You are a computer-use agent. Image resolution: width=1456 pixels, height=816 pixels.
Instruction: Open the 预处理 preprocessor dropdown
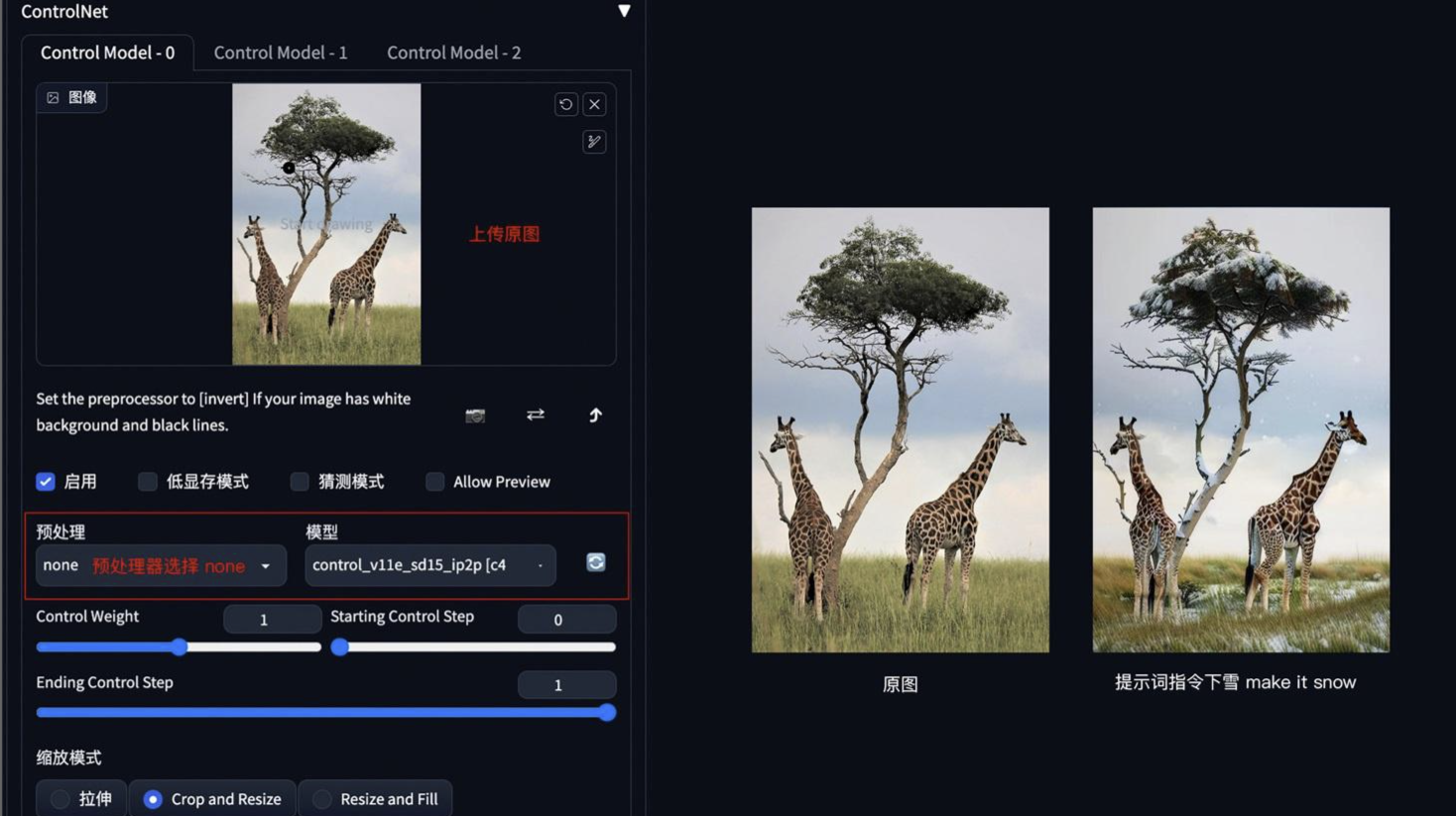pyautogui.click(x=161, y=565)
